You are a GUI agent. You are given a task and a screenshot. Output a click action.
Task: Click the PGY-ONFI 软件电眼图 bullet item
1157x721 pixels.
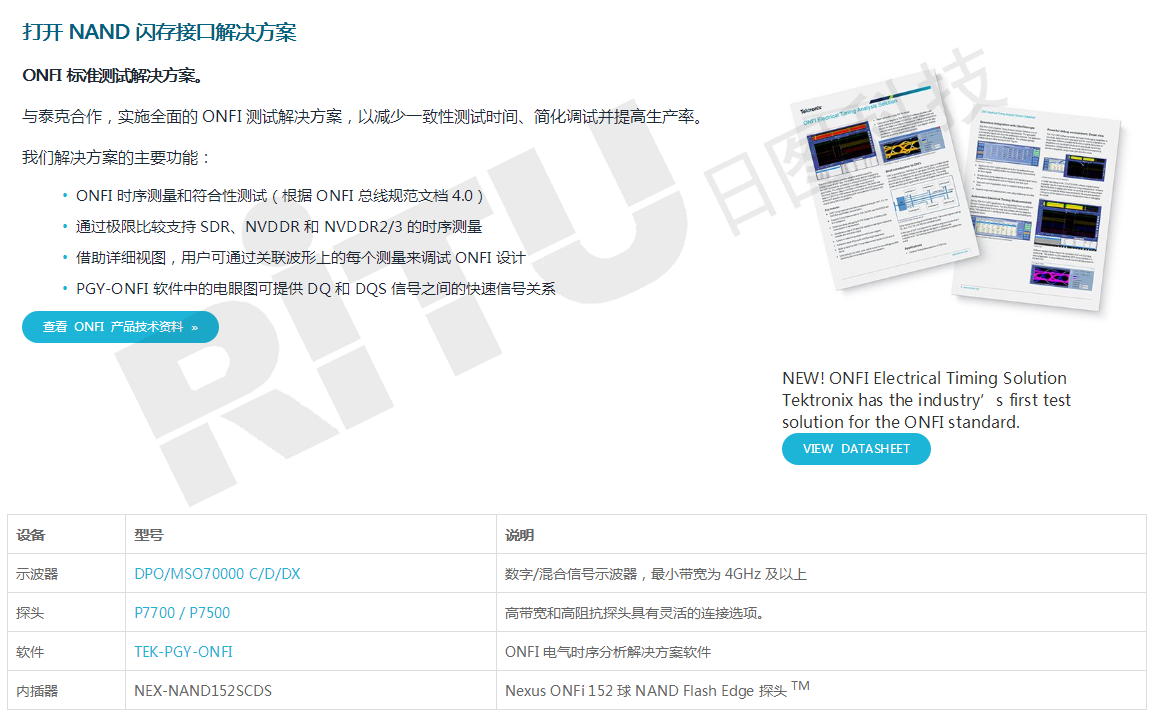[315, 289]
